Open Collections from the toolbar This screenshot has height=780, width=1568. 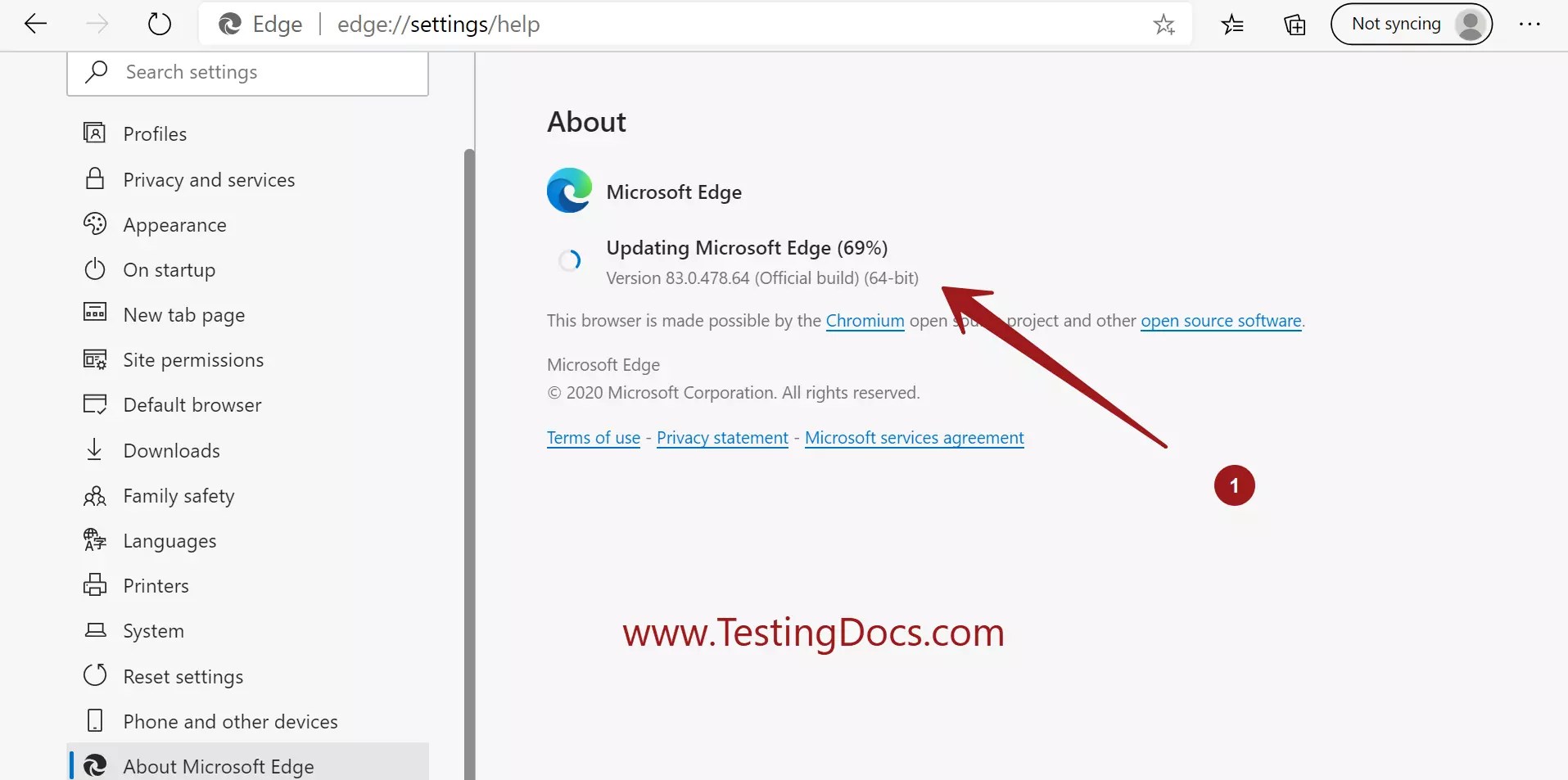click(1295, 25)
